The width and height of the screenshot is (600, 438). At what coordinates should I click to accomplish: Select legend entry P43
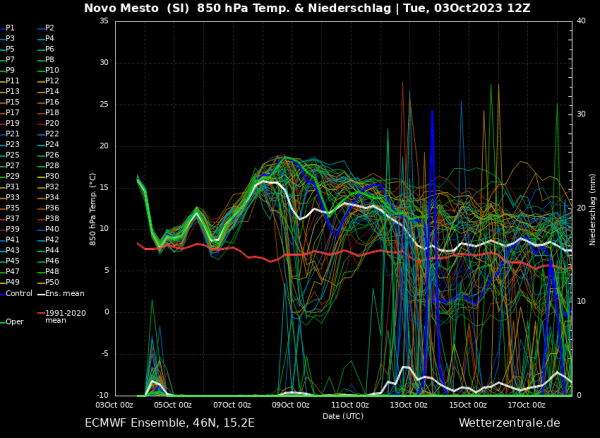click(x=12, y=251)
